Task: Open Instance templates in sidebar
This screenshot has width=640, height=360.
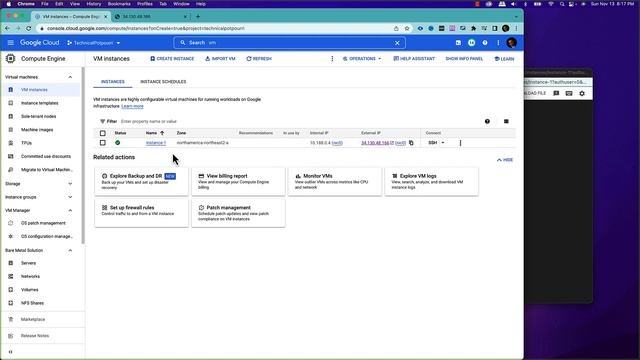Action: pyautogui.click(x=40, y=103)
